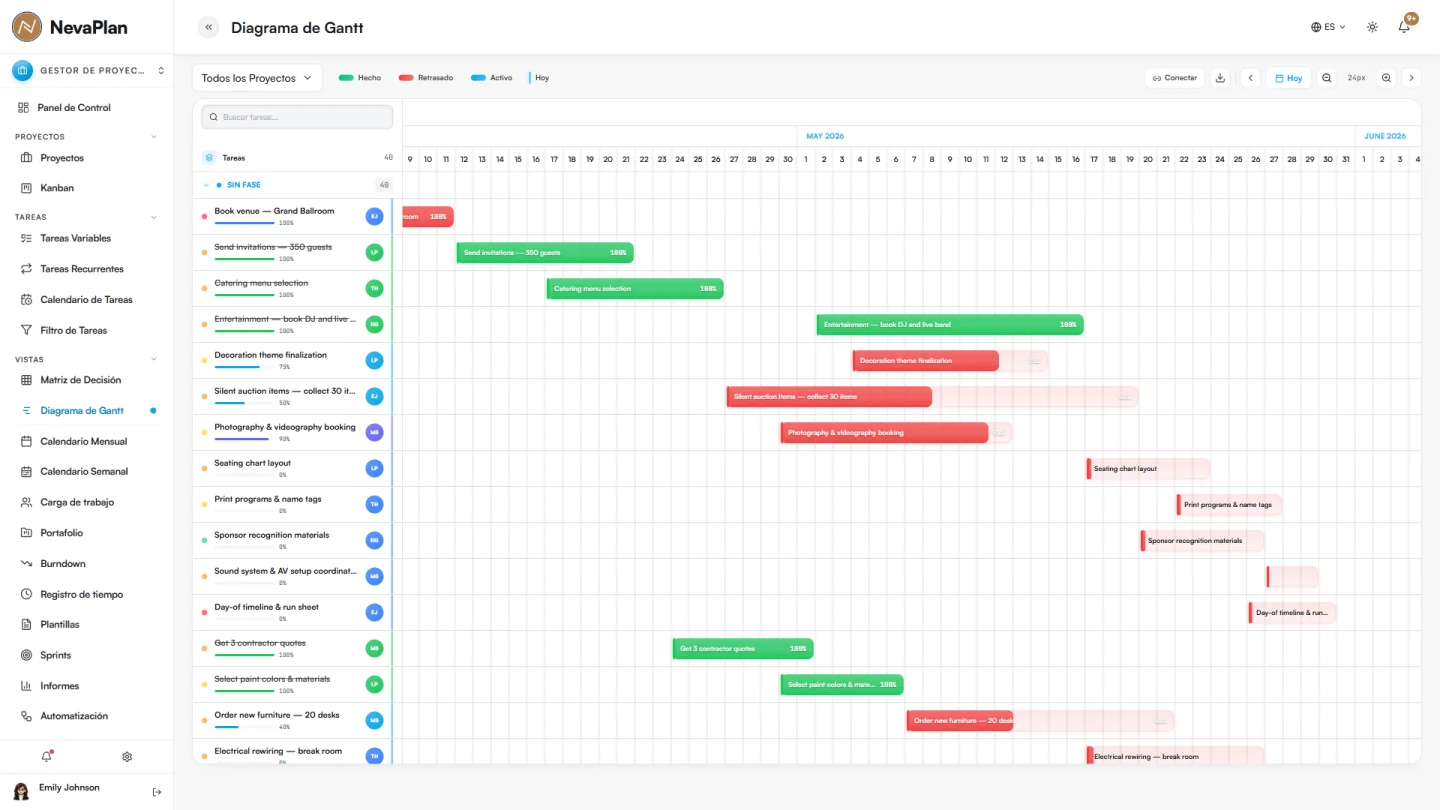Expand Todos los Proyectos dropdown
Screen dimensions: 1440x810
(258, 78)
